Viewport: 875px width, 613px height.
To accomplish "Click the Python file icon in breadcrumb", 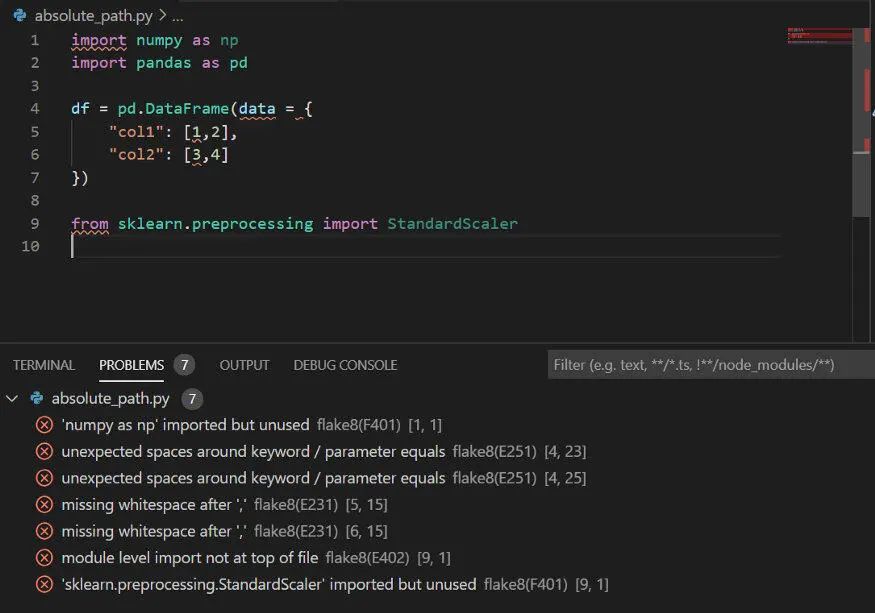I will click(x=20, y=16).
